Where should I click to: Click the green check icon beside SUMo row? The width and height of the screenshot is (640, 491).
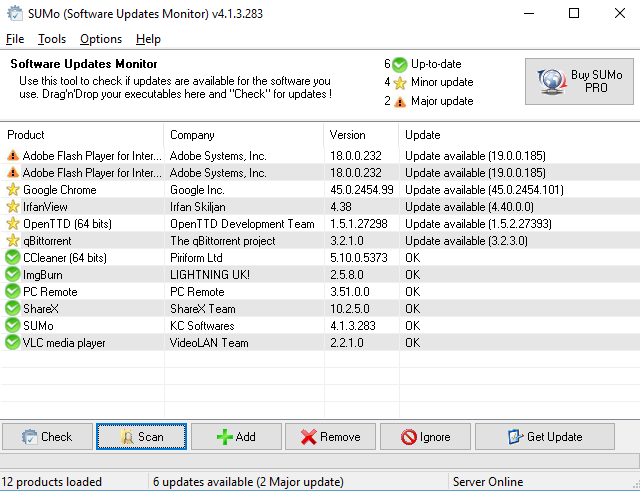coord(13,325)
